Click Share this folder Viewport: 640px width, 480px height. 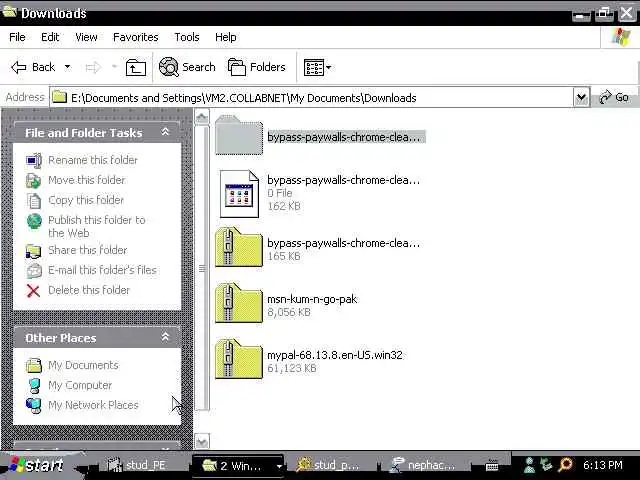pos(87,250)
